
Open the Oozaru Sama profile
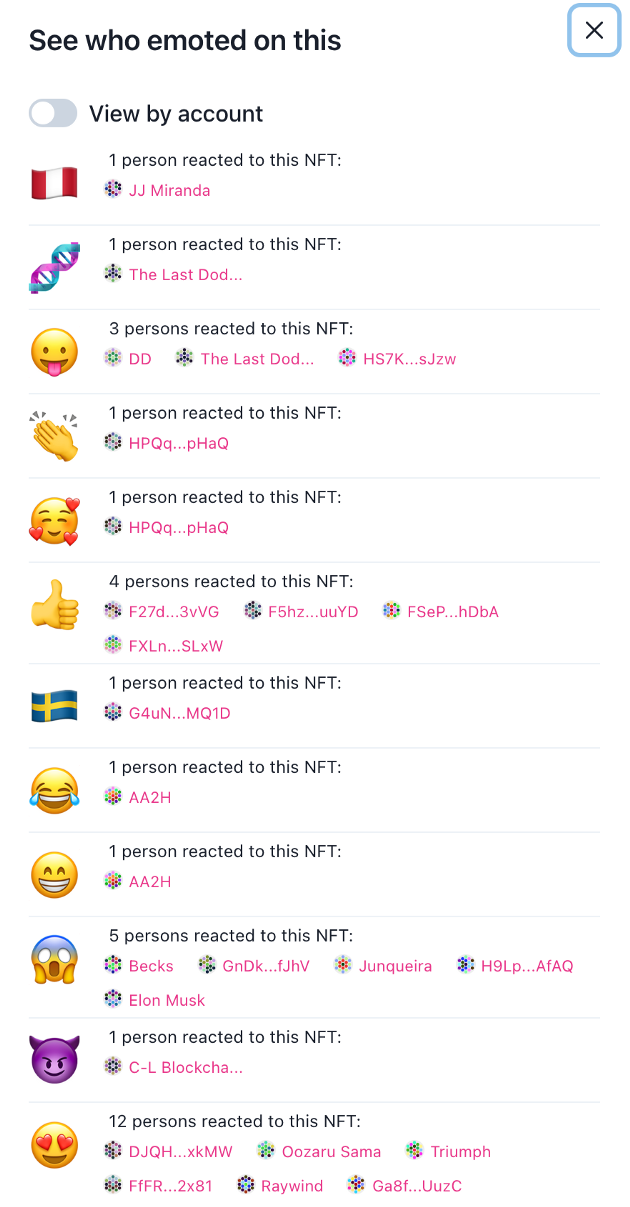(331, 1151)
